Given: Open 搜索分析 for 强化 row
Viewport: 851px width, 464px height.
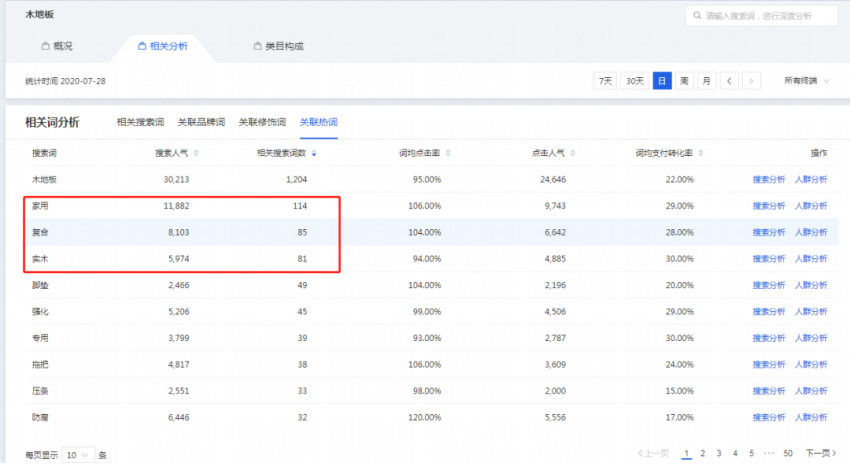Looking at the screenshot, I should 769,312.
